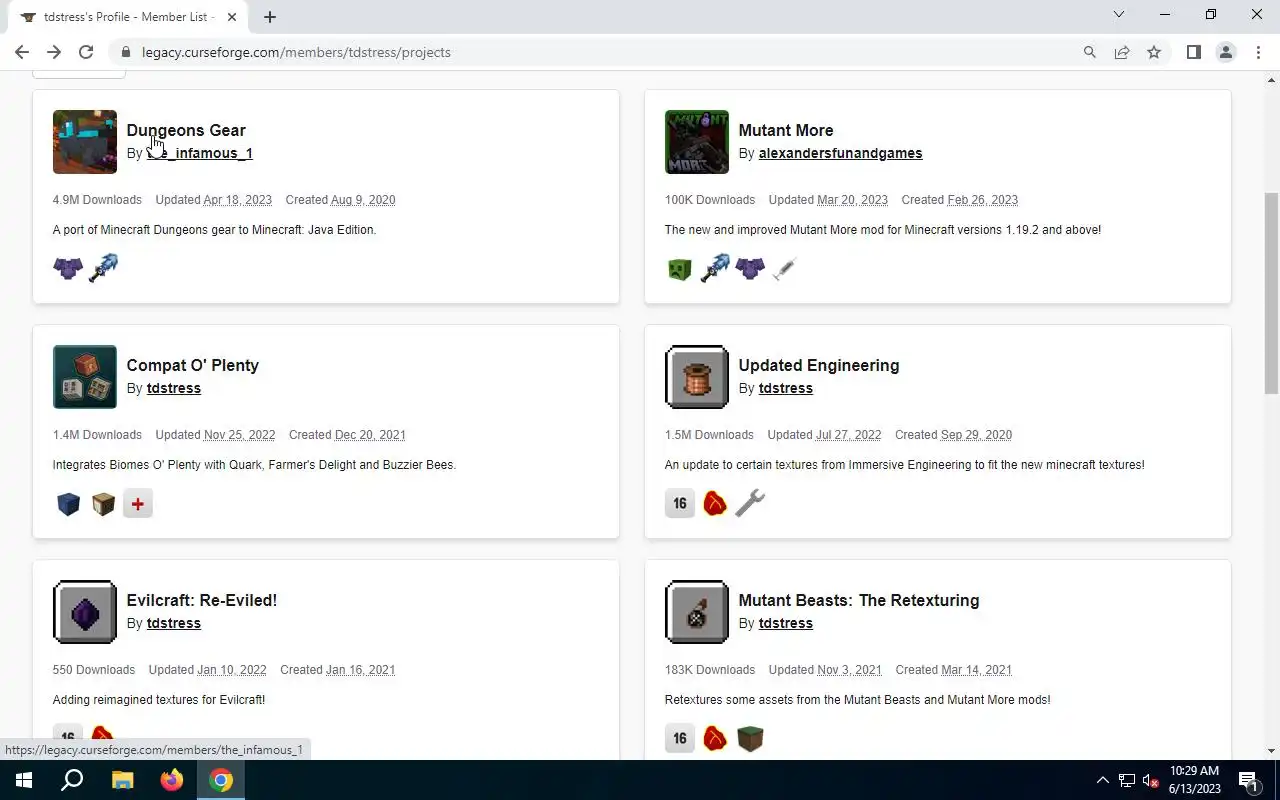Click the 16x icon under Updated Engineering
Screen dimensions: 1280x800
[x=680, y=503]
